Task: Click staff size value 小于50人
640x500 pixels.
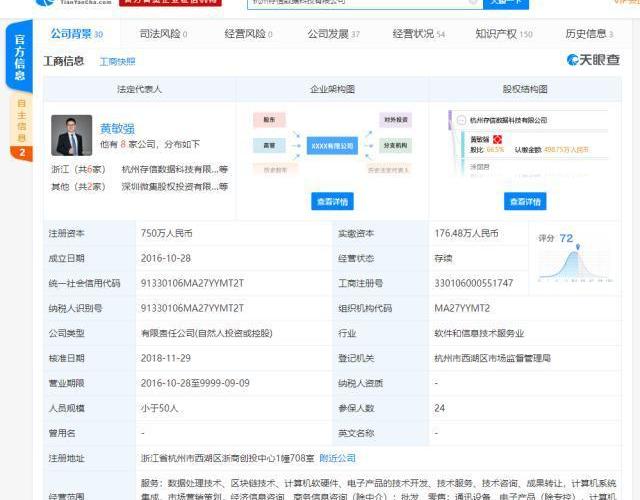Action: pyautogui.click(x=160, y=408)
